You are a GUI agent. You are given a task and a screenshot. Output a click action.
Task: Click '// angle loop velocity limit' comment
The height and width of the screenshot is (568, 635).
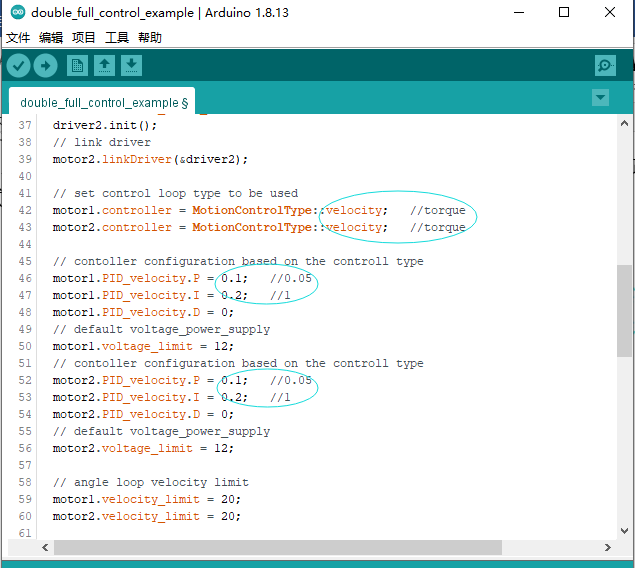[x=151, y=482]
